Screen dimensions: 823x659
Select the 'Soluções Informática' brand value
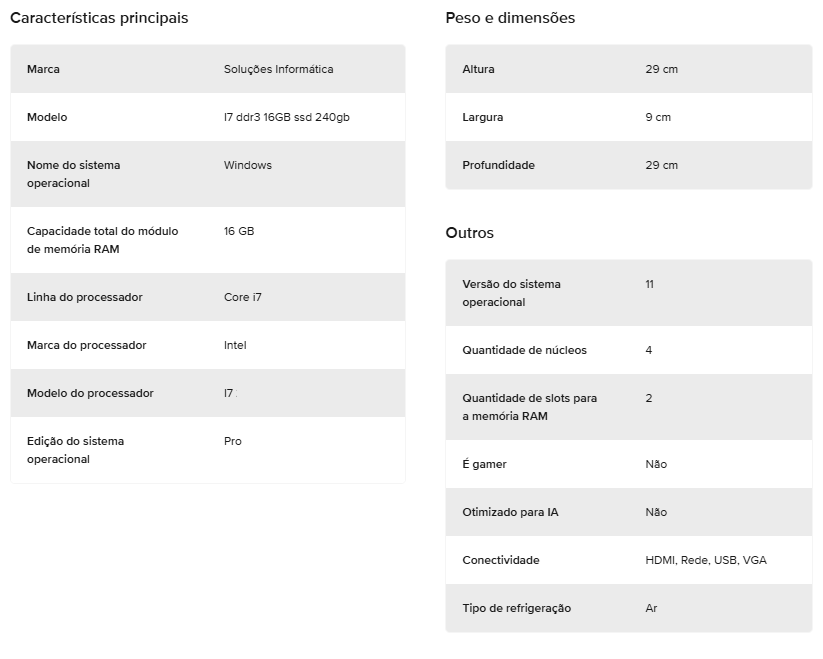tap(278, 69)
